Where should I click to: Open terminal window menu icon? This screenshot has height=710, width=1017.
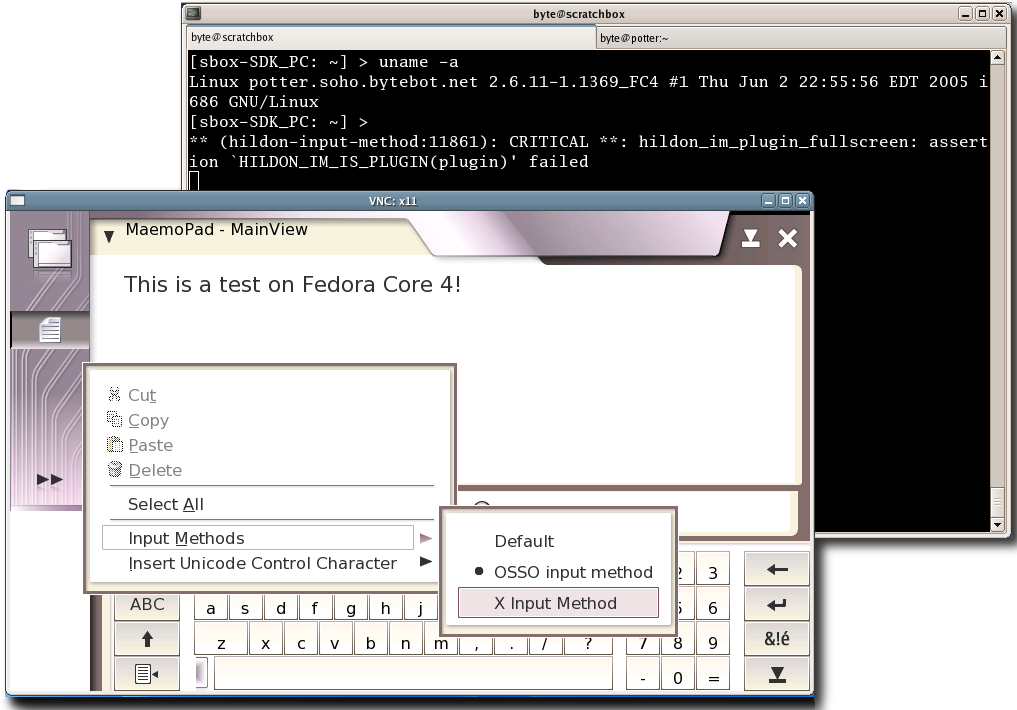193,13
